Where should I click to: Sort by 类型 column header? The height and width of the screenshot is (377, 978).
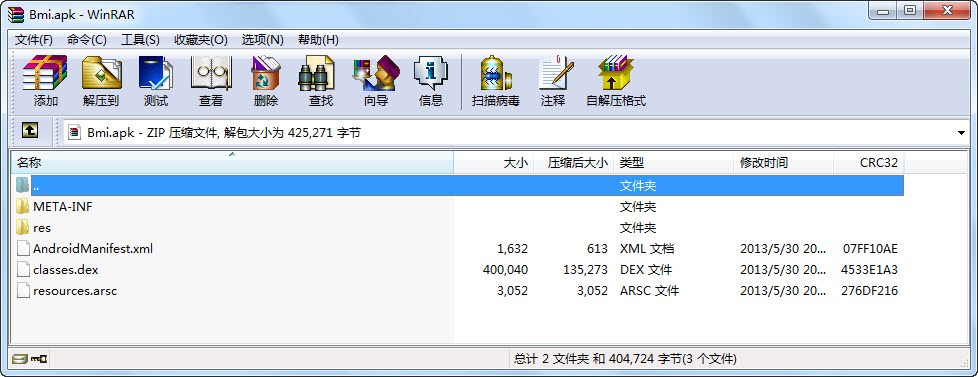tap(673, 163)
